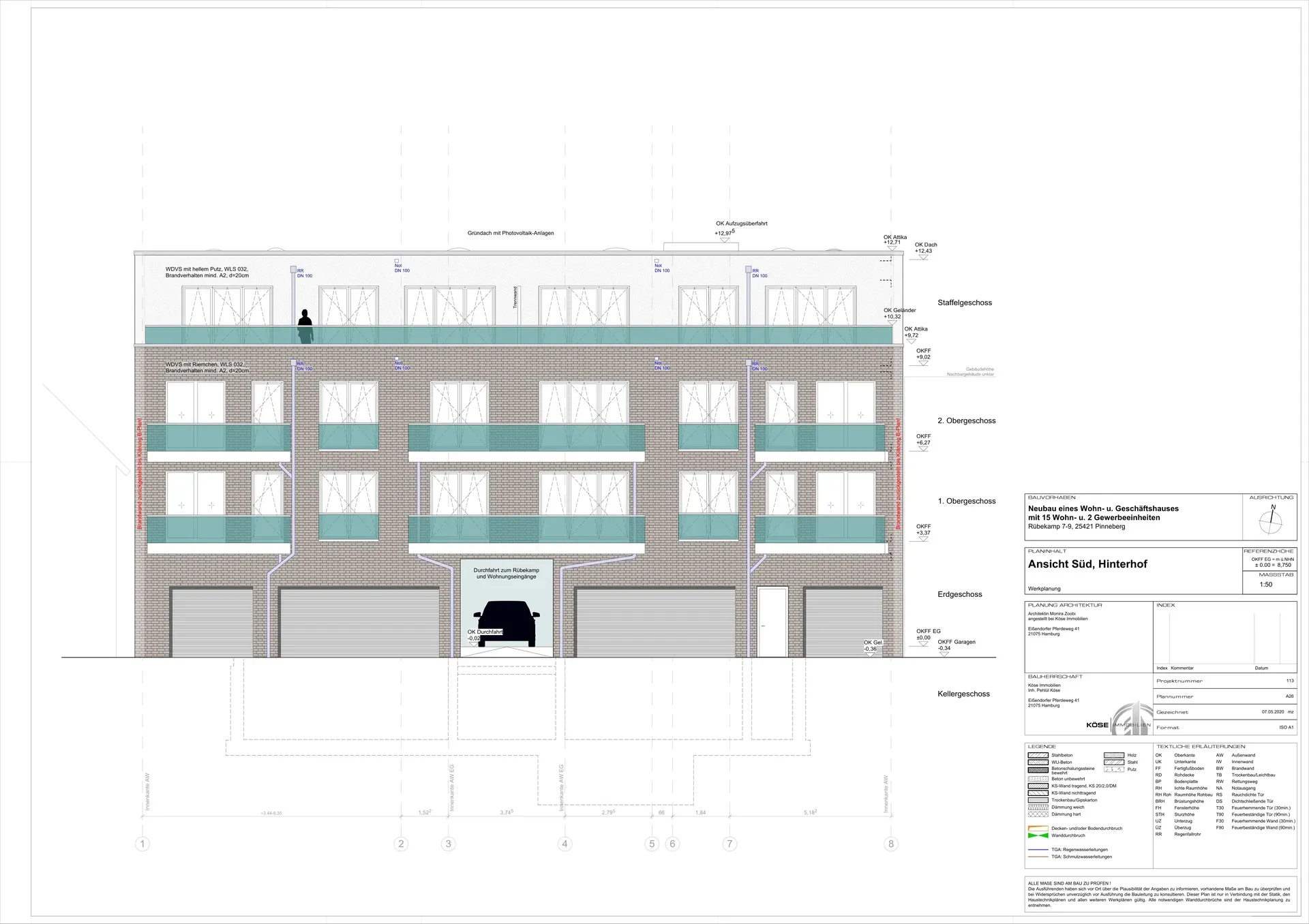Screen dimensions: 1309x924
Task: Click the leftmost garage roller door
Action: pos(211,623)
